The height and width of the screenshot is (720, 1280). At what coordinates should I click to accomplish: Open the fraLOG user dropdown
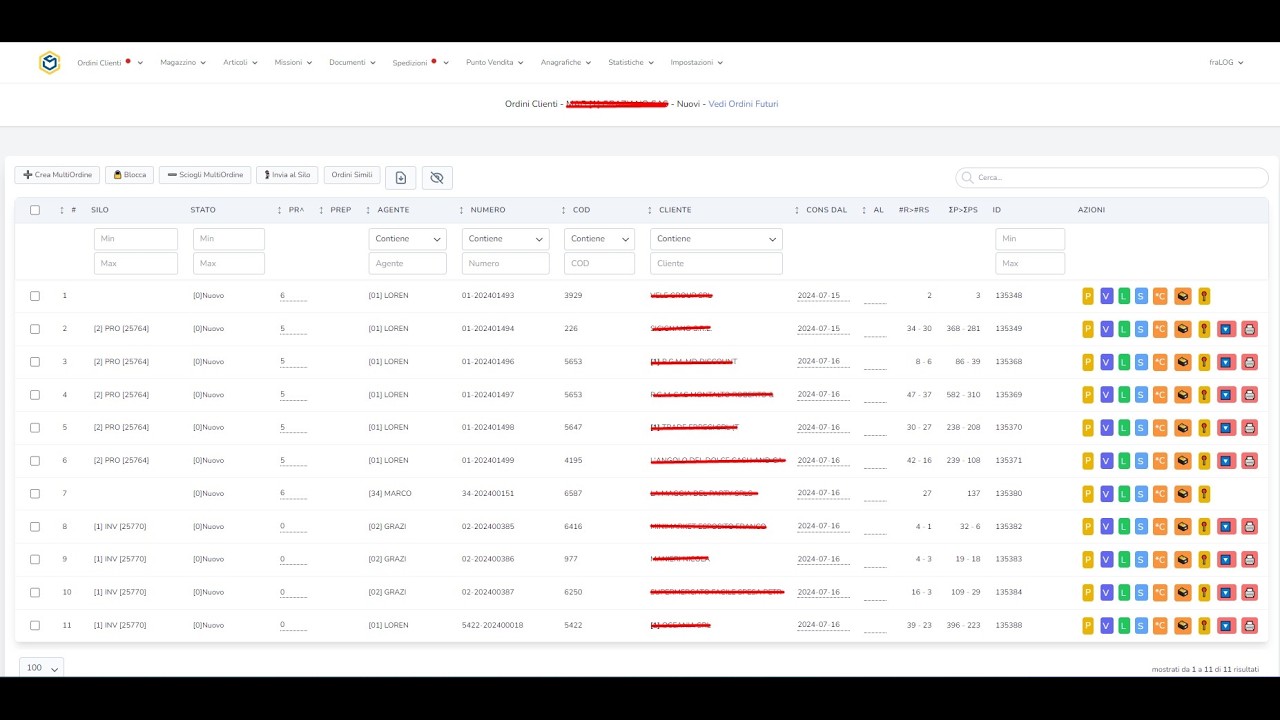[x=1226, y=62]
